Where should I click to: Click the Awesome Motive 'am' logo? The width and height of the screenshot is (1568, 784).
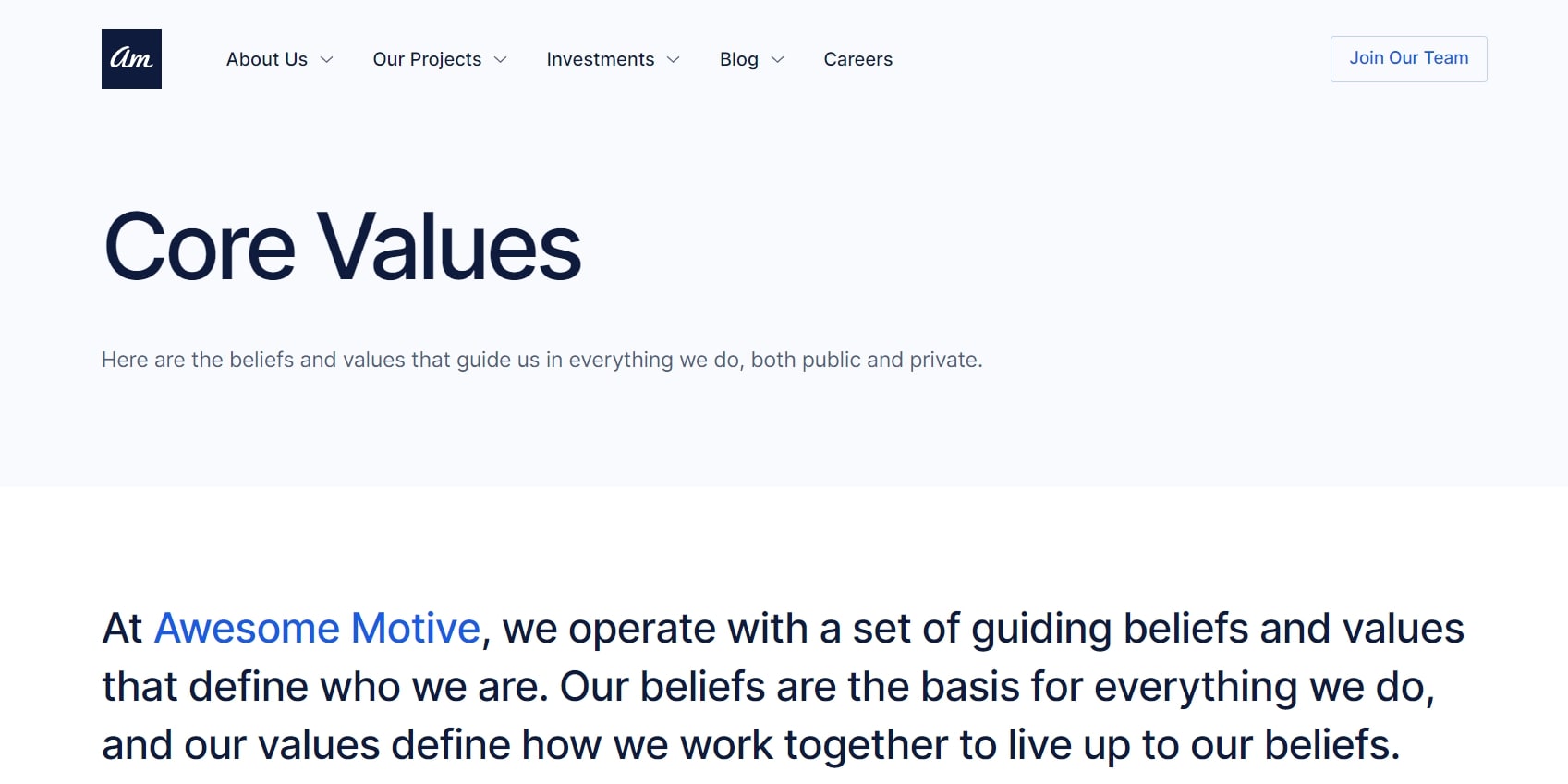(x=131, y=58)
